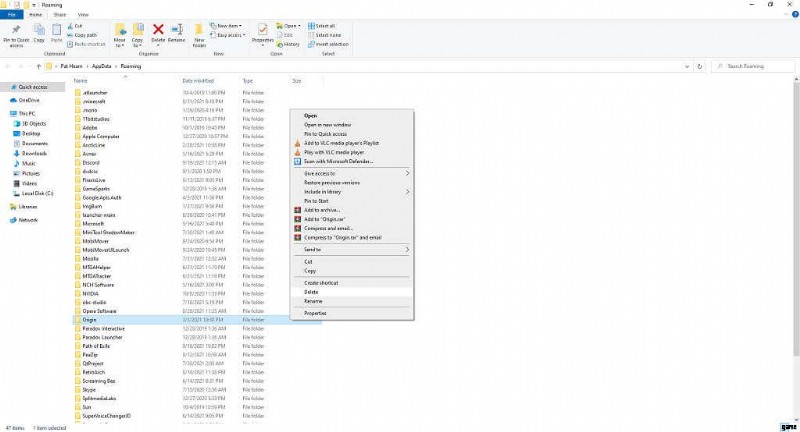Click Play with VLC media player

(352, 153)
